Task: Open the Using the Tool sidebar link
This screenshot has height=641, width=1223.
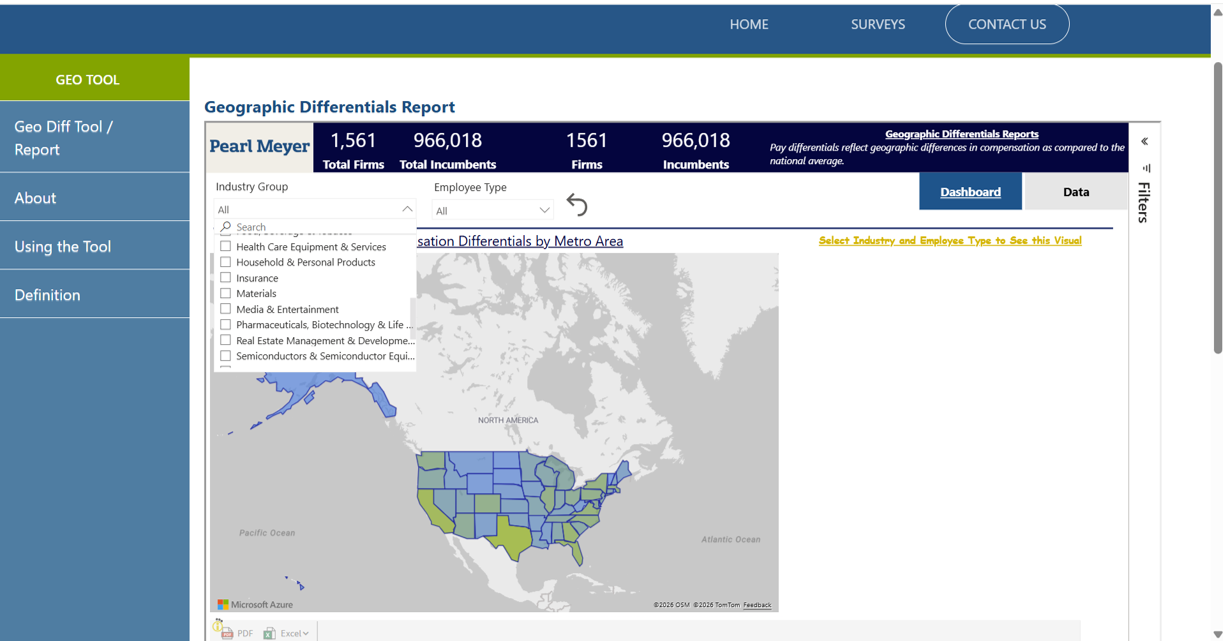Action: point(63,246)
